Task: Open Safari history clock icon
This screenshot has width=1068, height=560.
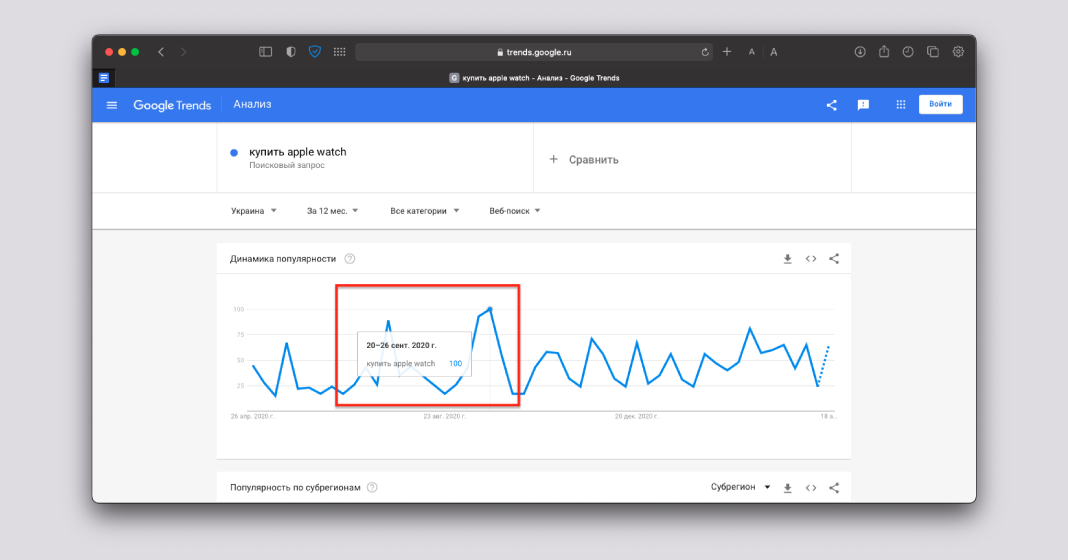Action: [908, 52]
